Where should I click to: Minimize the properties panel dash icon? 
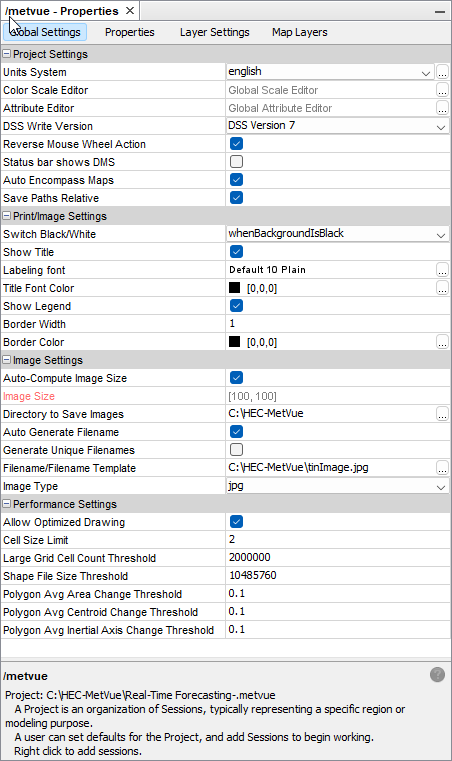coord(439,11)
